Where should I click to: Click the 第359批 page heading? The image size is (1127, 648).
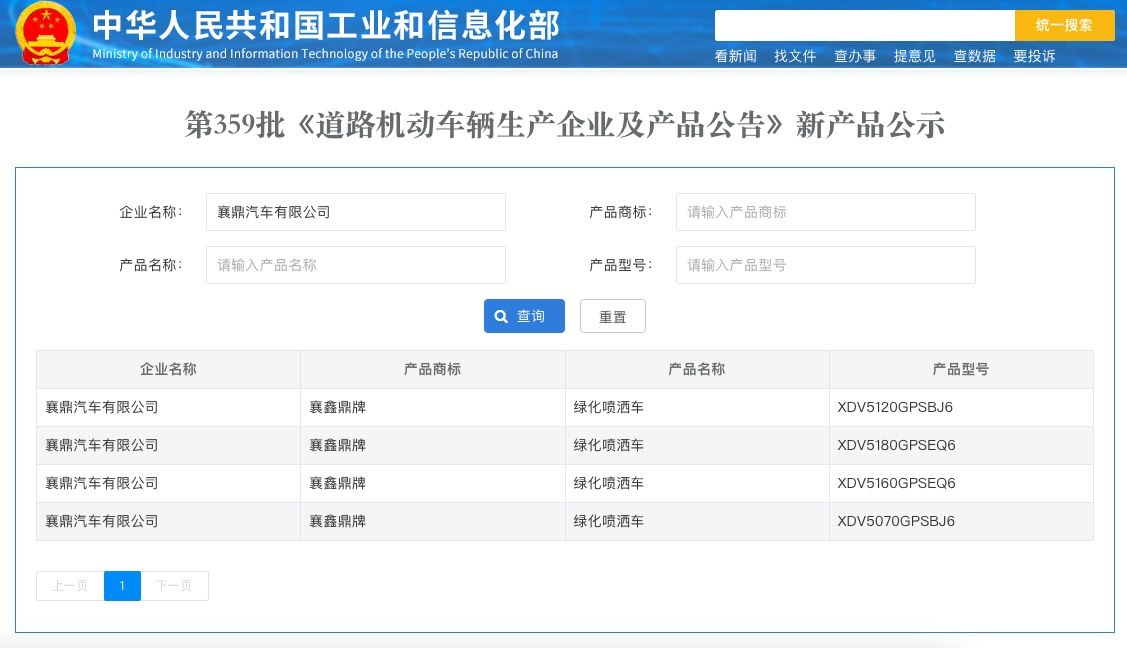point(564,124)
